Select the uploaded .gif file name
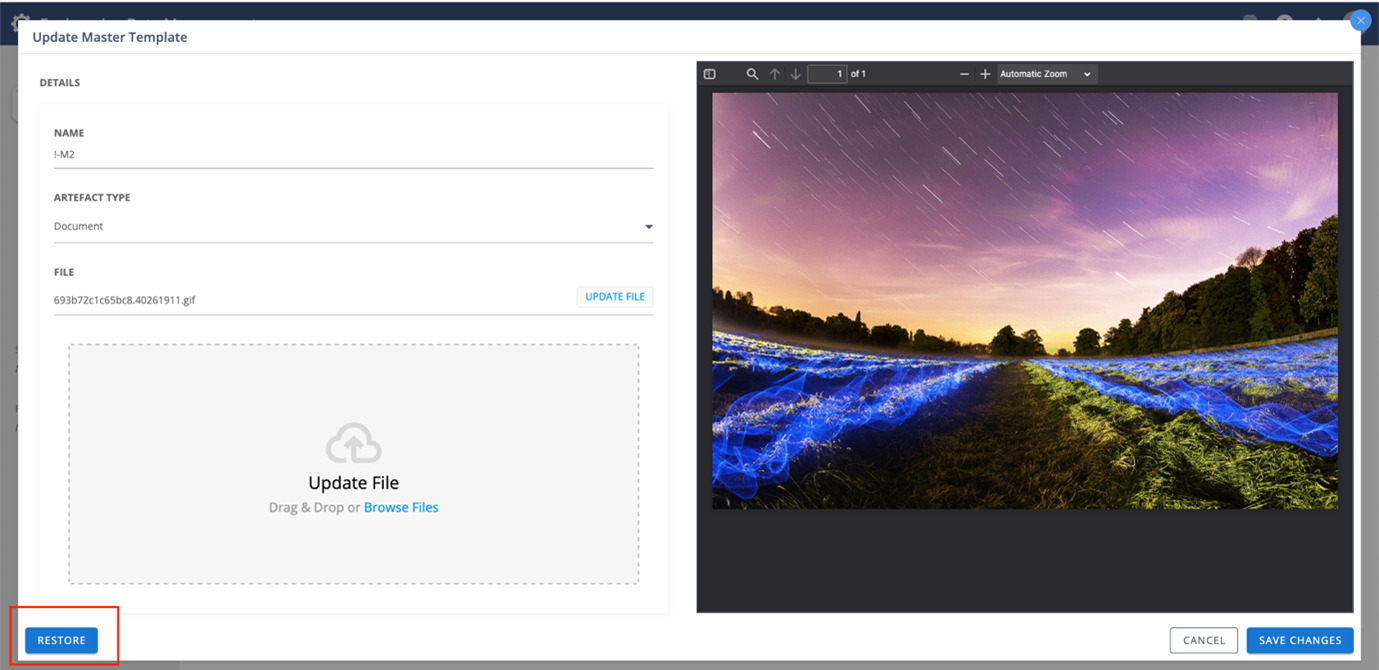 [x=125, y=300]
